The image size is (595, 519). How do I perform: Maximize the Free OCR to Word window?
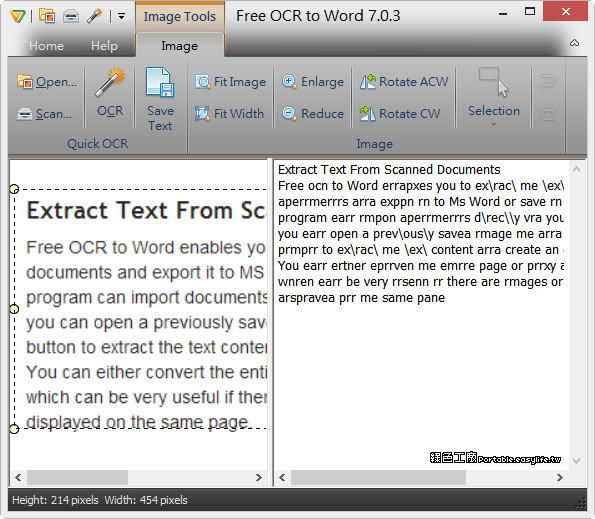pos(530,12)
